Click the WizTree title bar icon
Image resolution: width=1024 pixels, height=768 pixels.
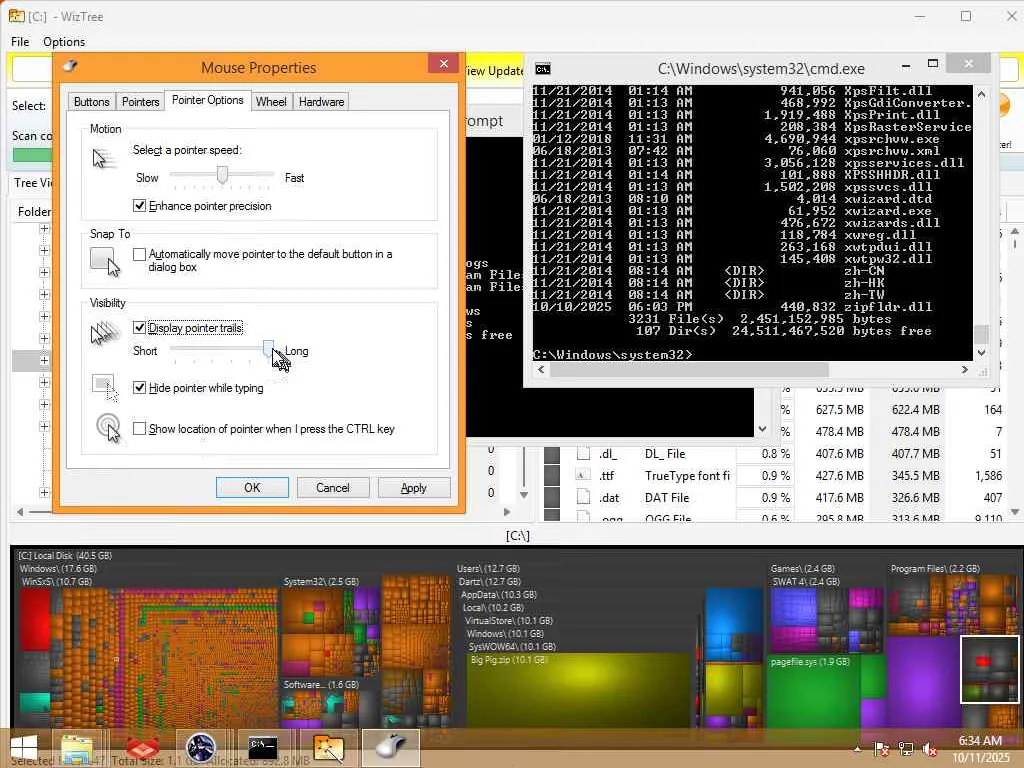point(16,16)
